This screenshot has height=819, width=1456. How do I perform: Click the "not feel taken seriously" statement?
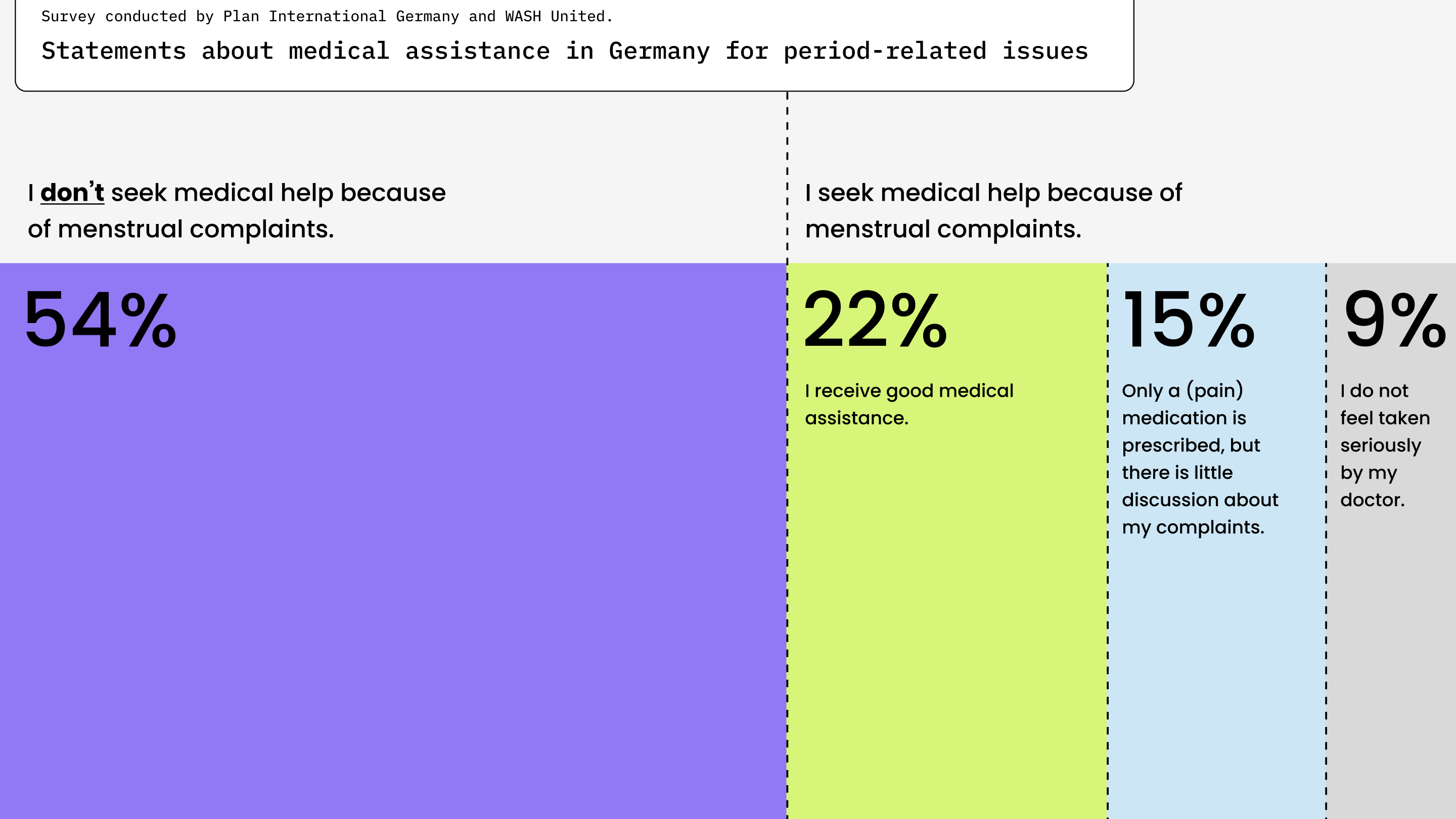coord(1384,445)
